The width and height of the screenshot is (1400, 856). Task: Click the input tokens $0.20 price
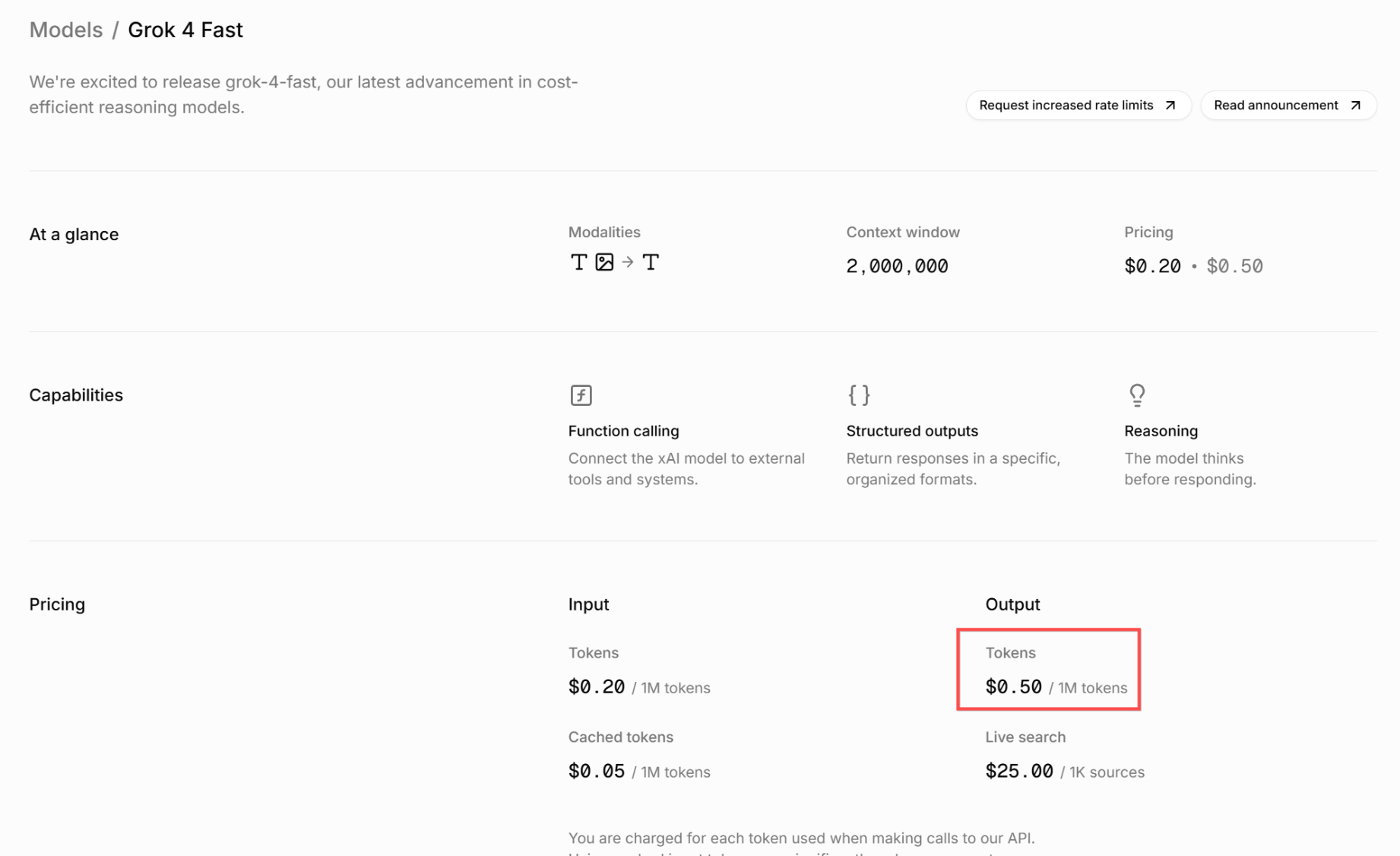(597, 687)
